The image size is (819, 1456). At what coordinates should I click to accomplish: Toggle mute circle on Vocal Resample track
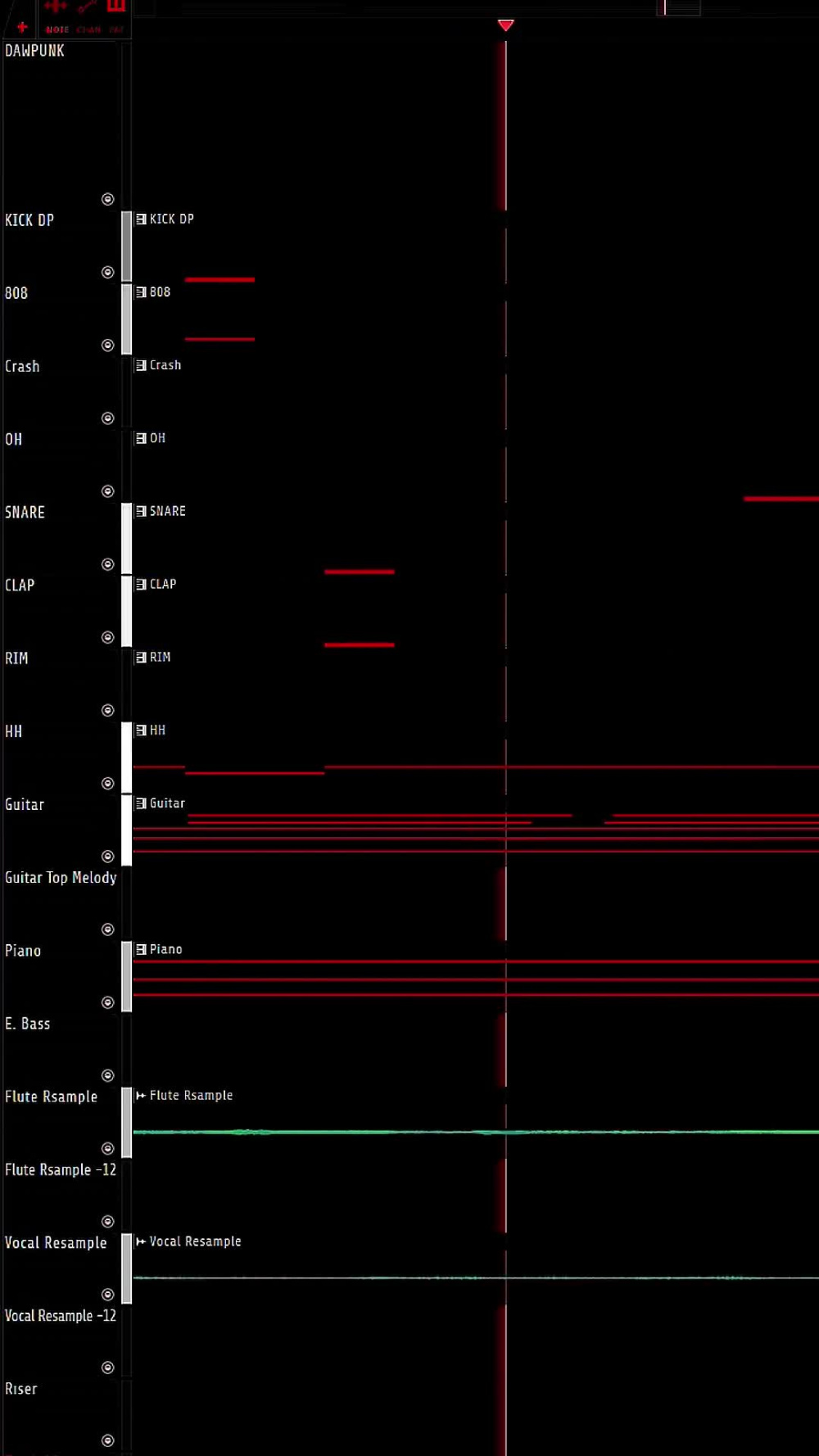coord(107,1294)
